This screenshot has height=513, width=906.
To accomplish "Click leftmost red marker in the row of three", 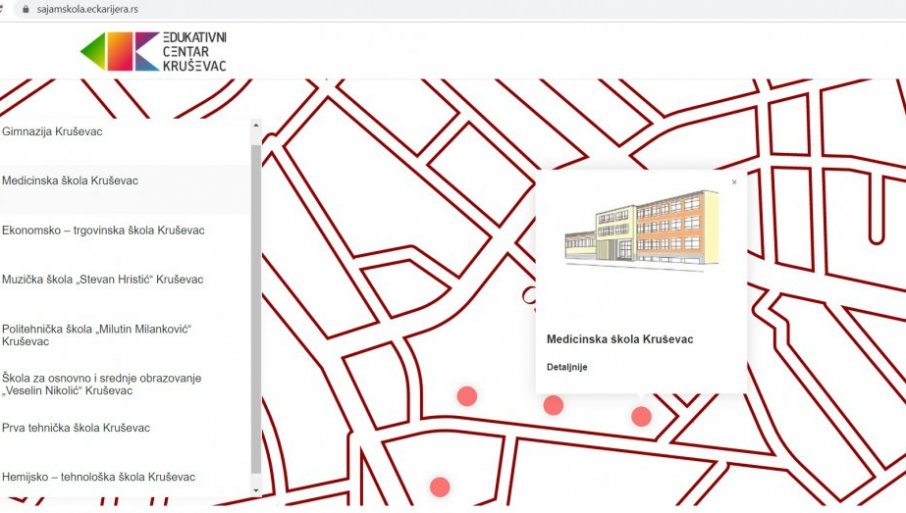I will 467,396.
